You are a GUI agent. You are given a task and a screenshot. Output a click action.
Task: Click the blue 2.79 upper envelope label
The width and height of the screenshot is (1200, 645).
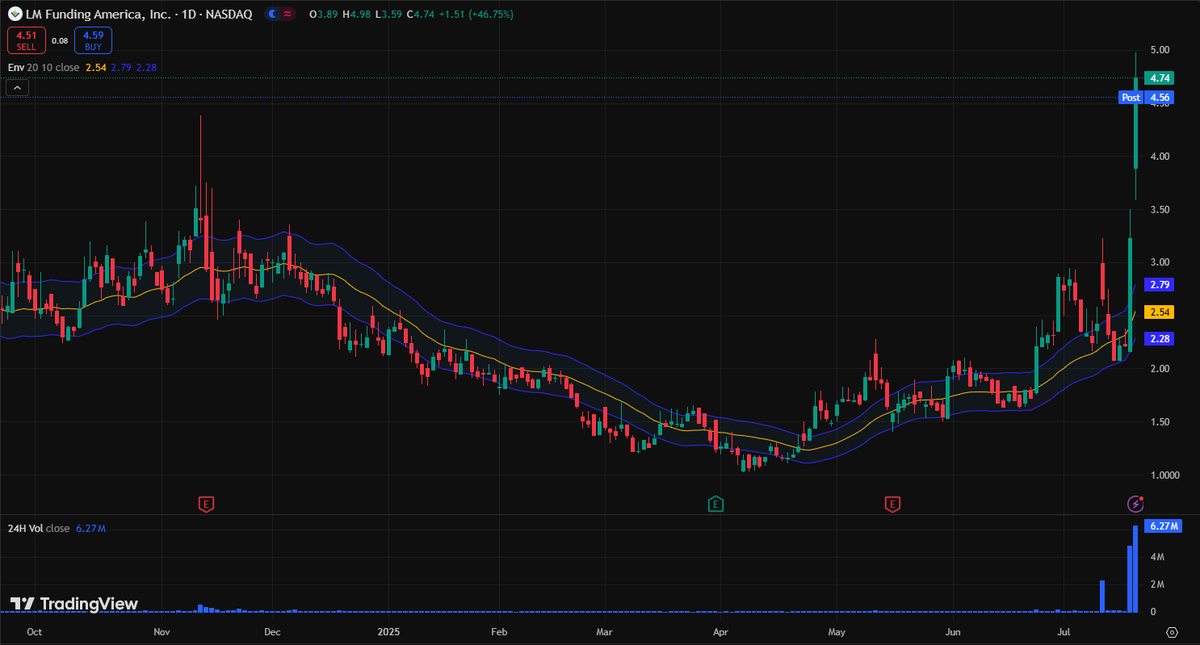pos(1161,285)
